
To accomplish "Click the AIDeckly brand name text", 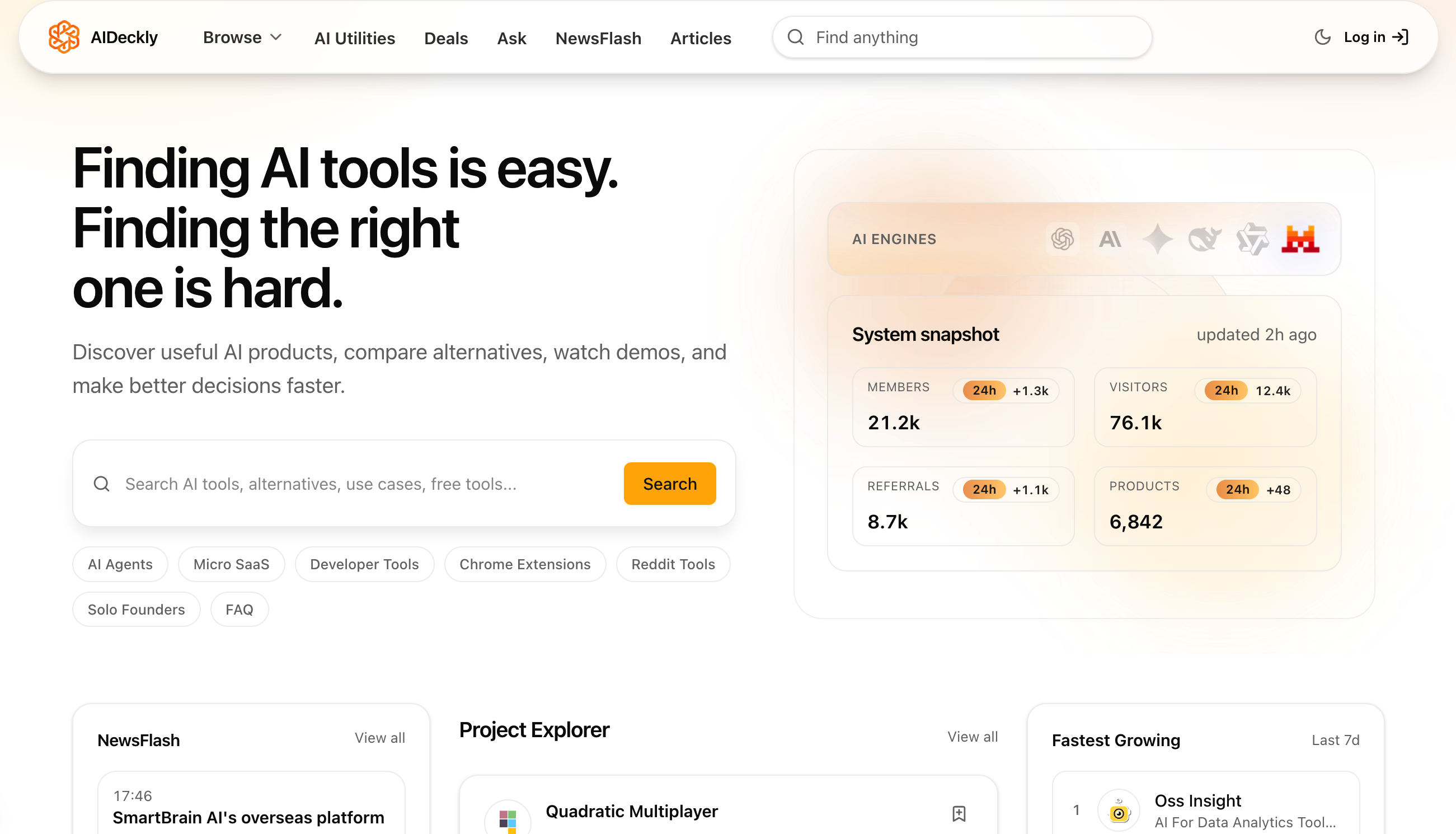I will click(x=124, y=38).
